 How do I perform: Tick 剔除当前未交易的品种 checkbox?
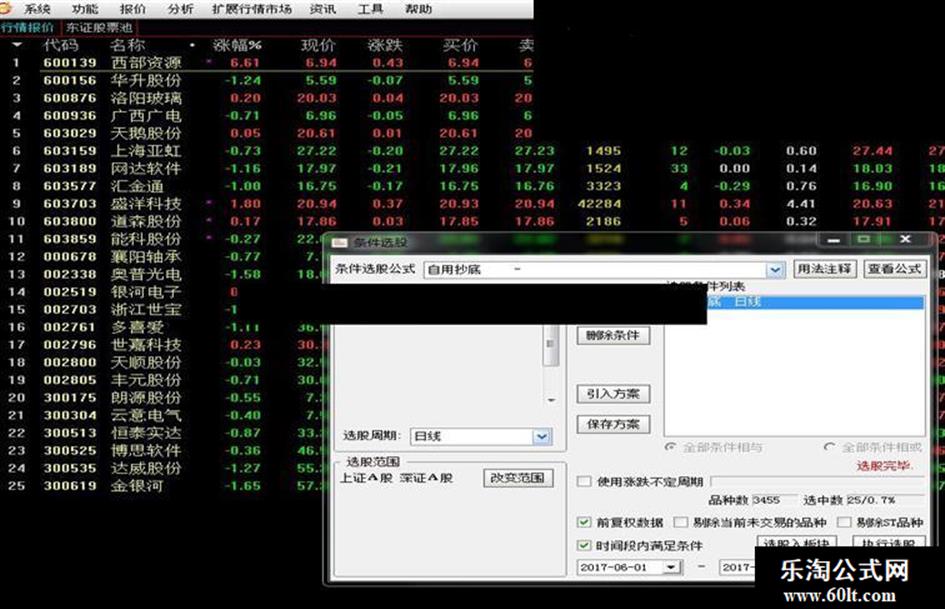pyautogui.click(x=680, y=522)
